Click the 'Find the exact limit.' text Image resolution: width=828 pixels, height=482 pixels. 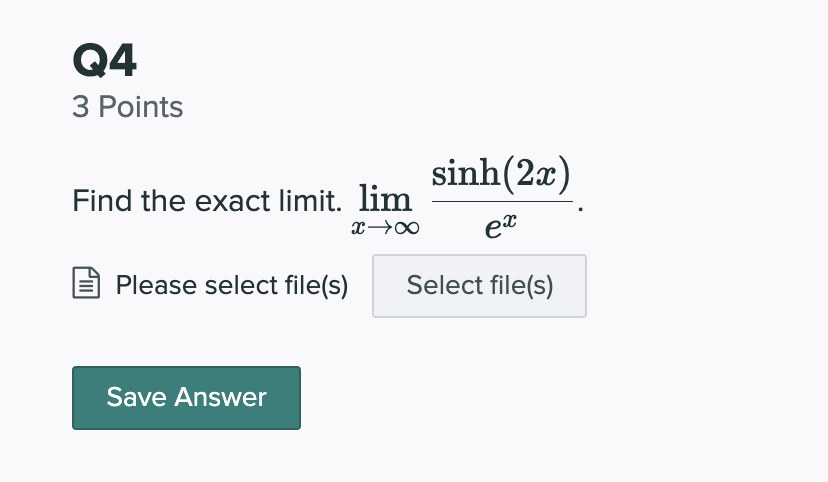[207, 201]
